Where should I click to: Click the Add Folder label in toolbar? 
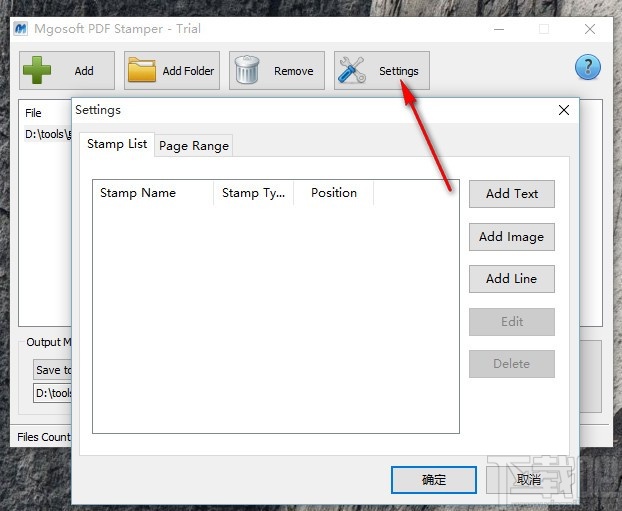[x=188, y=71]
